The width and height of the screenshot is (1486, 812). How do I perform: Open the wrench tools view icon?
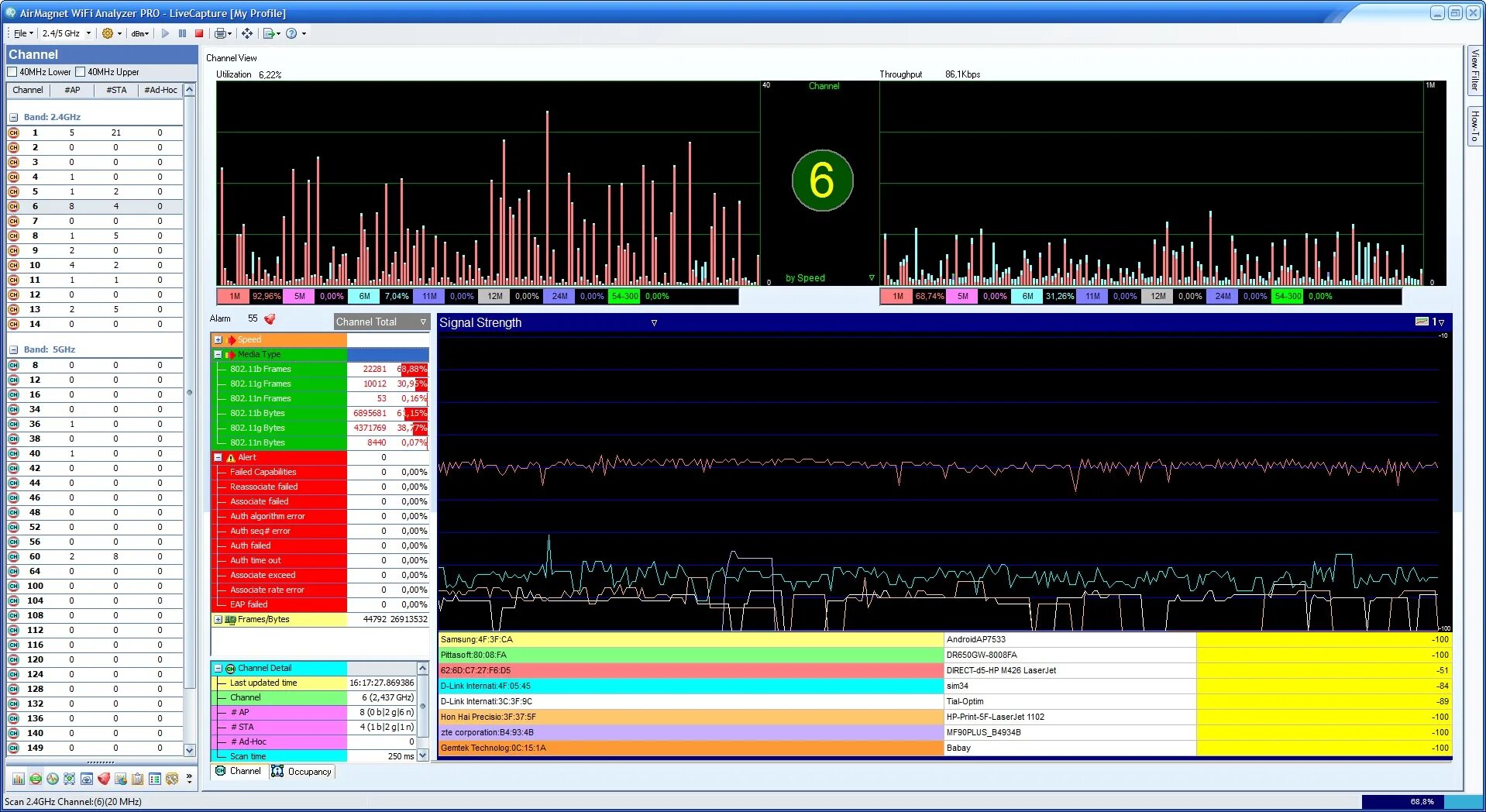[x=172, y=779]
